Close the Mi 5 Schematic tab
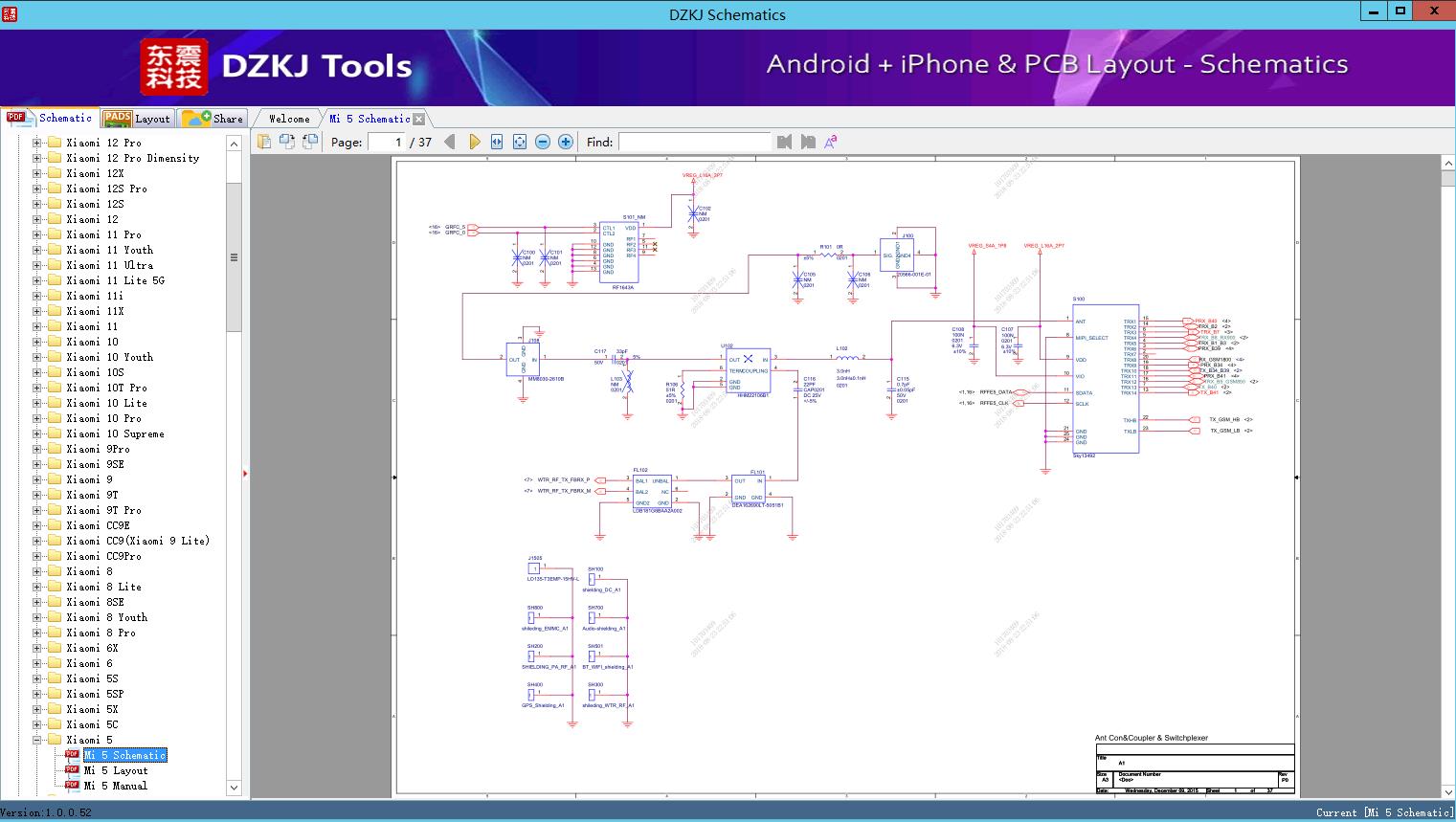Viewport: 1456px width, 822px height. [x=419, y=120]
